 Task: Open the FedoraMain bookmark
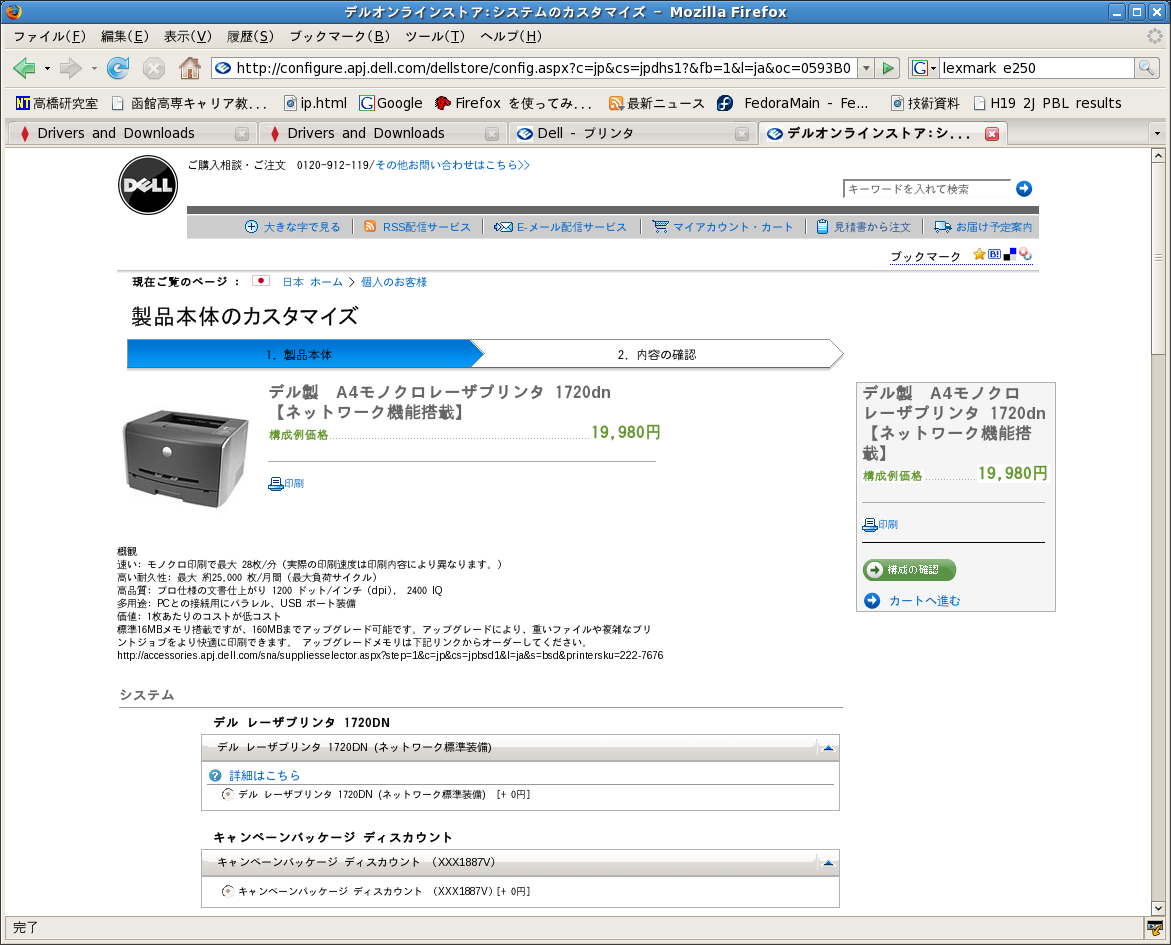coord(792,103)
